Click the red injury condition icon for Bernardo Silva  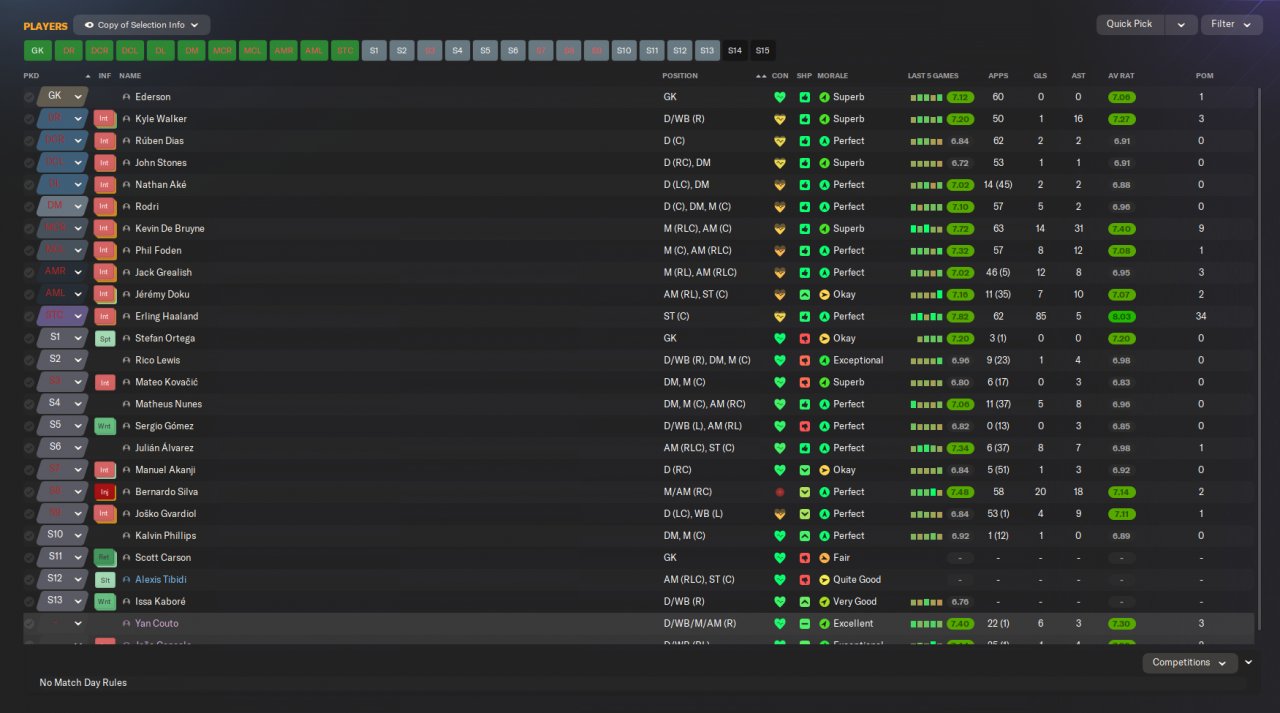[x=780, y=492]
